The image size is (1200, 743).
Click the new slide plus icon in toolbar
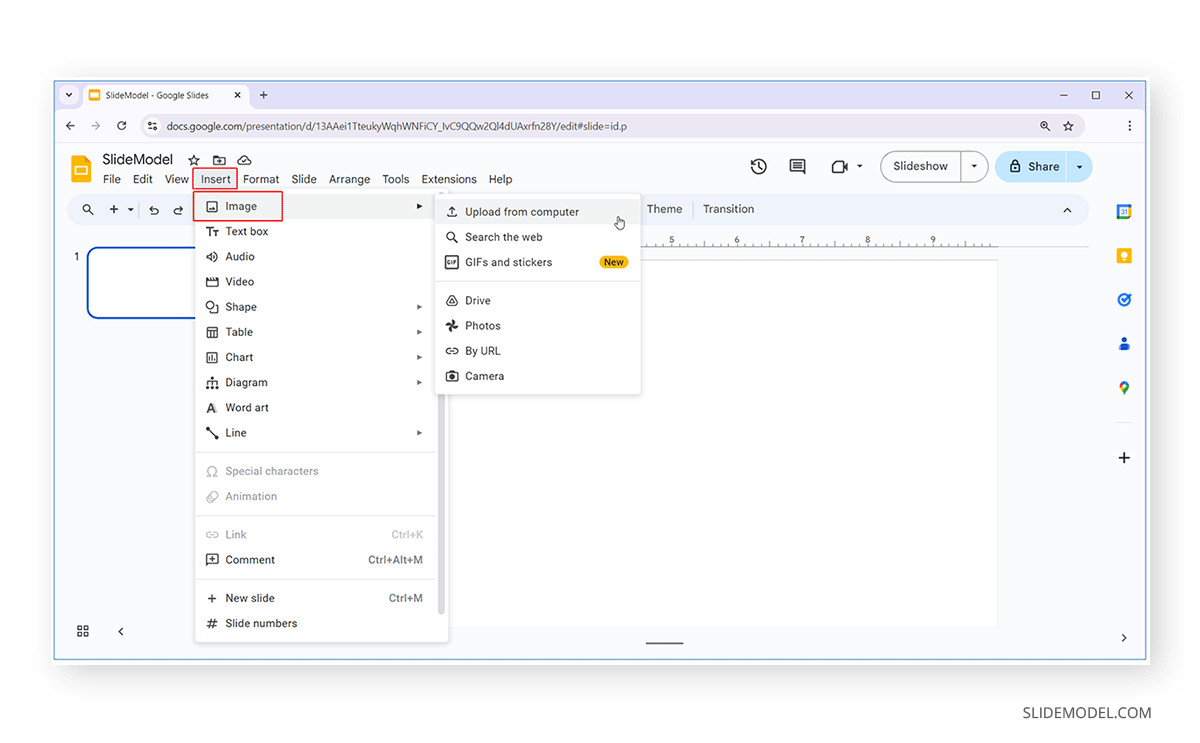click(114, 210)
